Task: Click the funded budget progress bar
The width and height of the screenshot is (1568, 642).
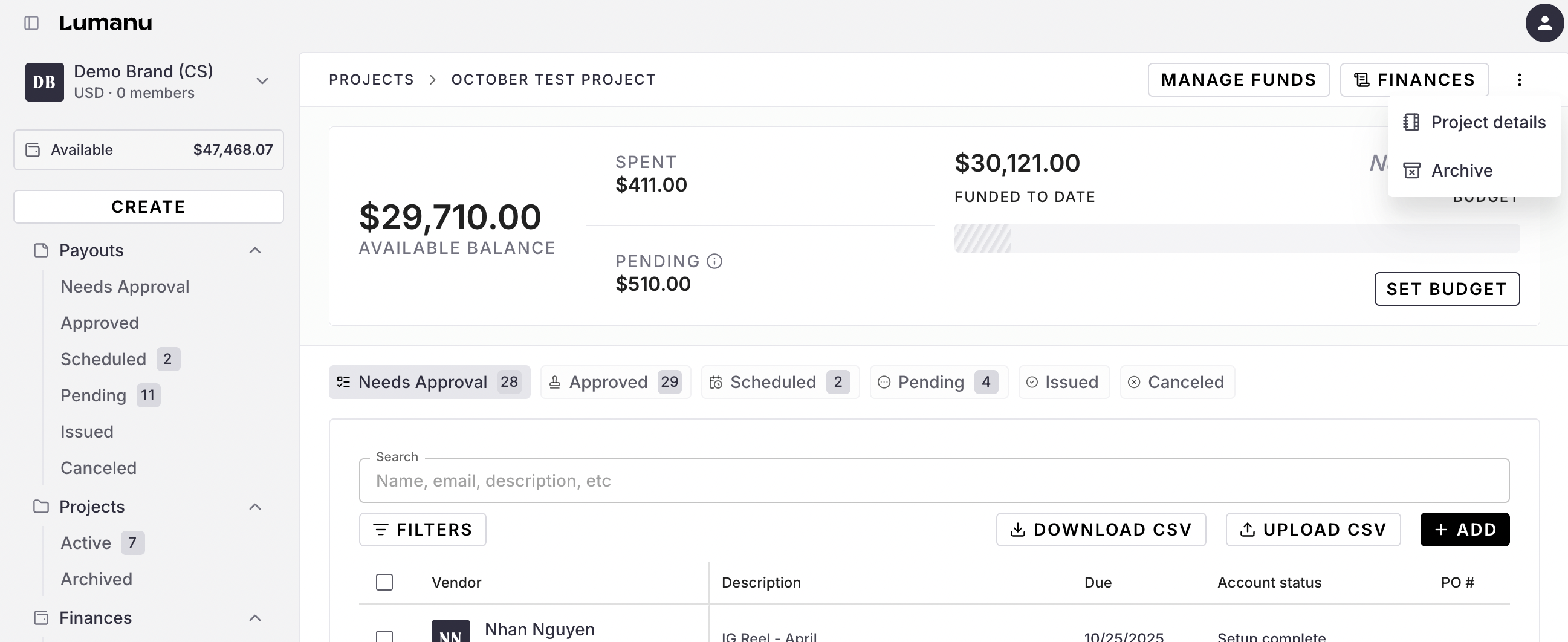Action: click(1236, 238)
